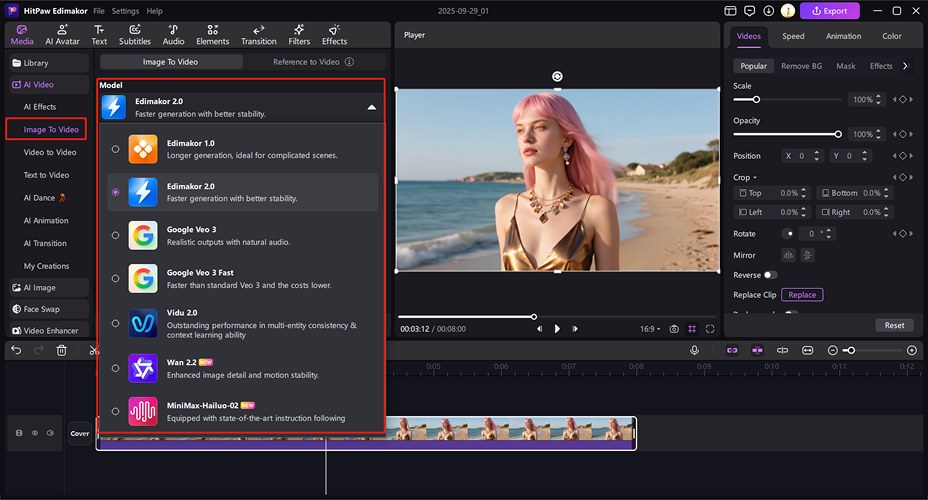This screenshot has height=500, width=928.
Task: Click the zoom out timeline minus icon
Action: (833, 350)
